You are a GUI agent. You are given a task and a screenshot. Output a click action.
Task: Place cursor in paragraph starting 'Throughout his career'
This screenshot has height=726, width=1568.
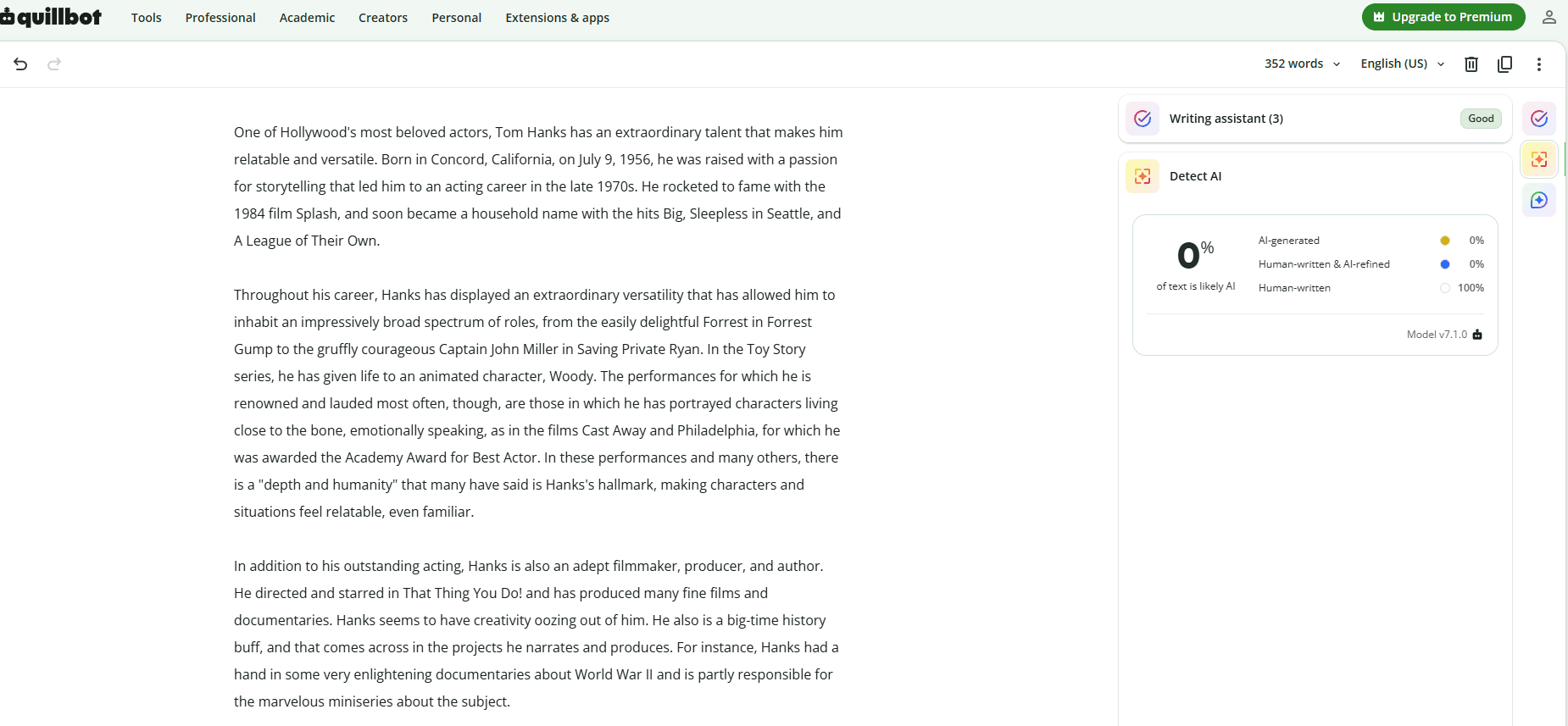(538, 403)
